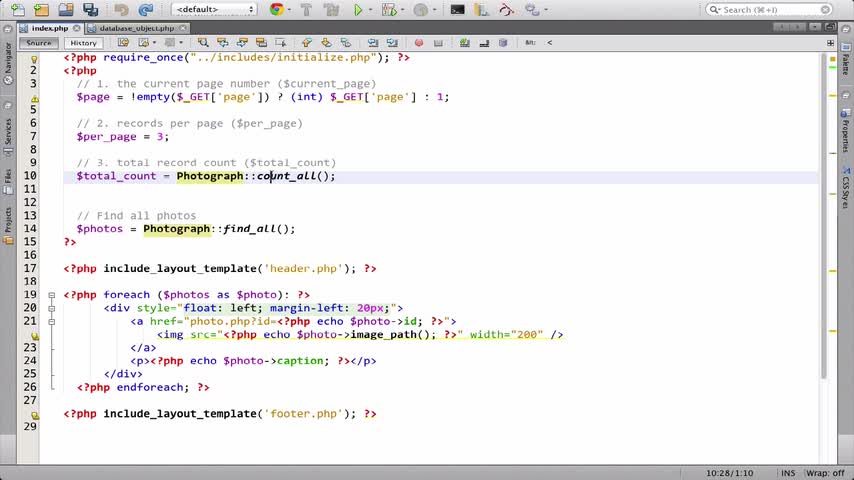The width and height of the screenshot is (854, 480).
Task: Open the Palette side panel tab
Action: coord(845,59)
